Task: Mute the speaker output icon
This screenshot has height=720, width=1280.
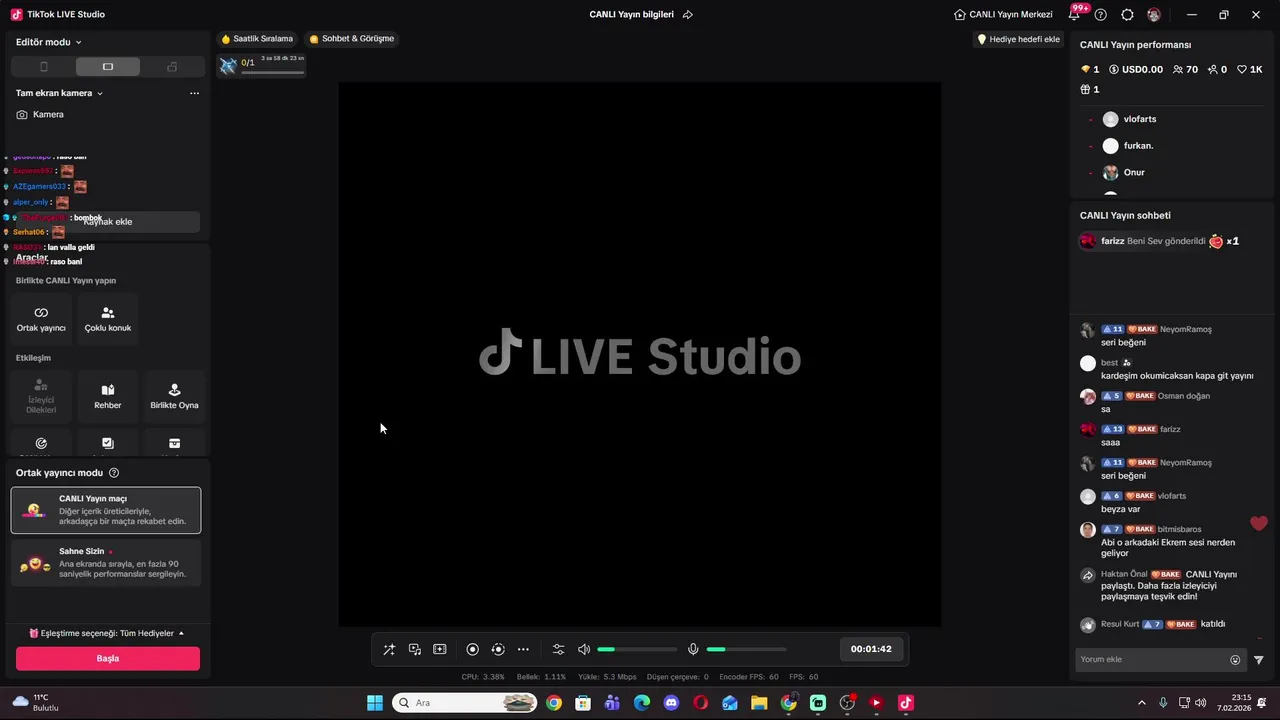Action: (584, 649)
